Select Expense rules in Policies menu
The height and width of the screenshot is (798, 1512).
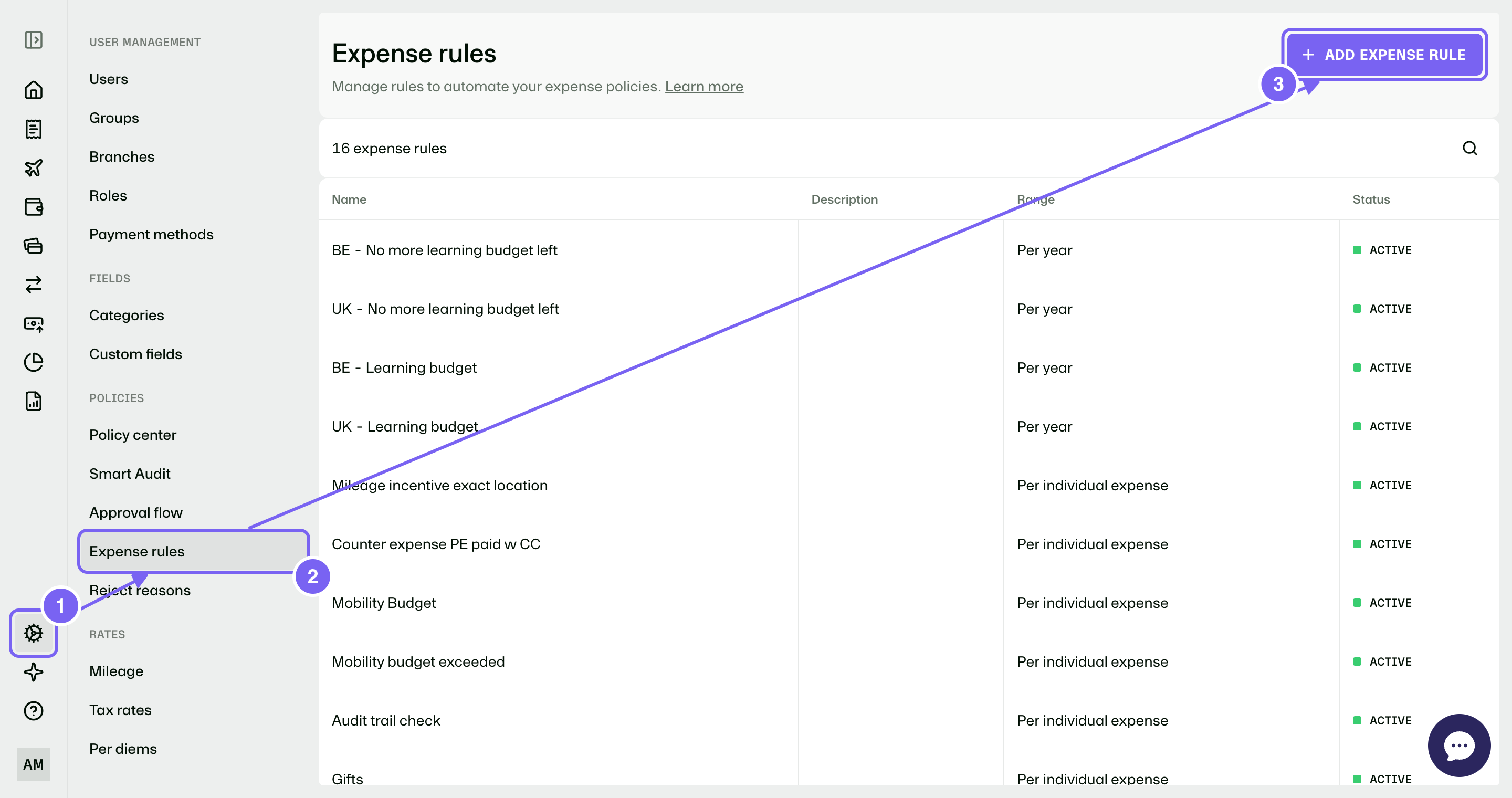pos(194,552)
